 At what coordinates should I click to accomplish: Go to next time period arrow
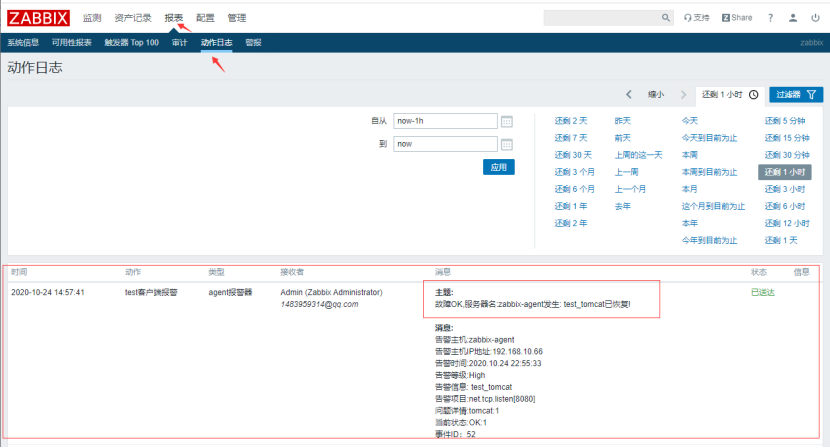683,94
